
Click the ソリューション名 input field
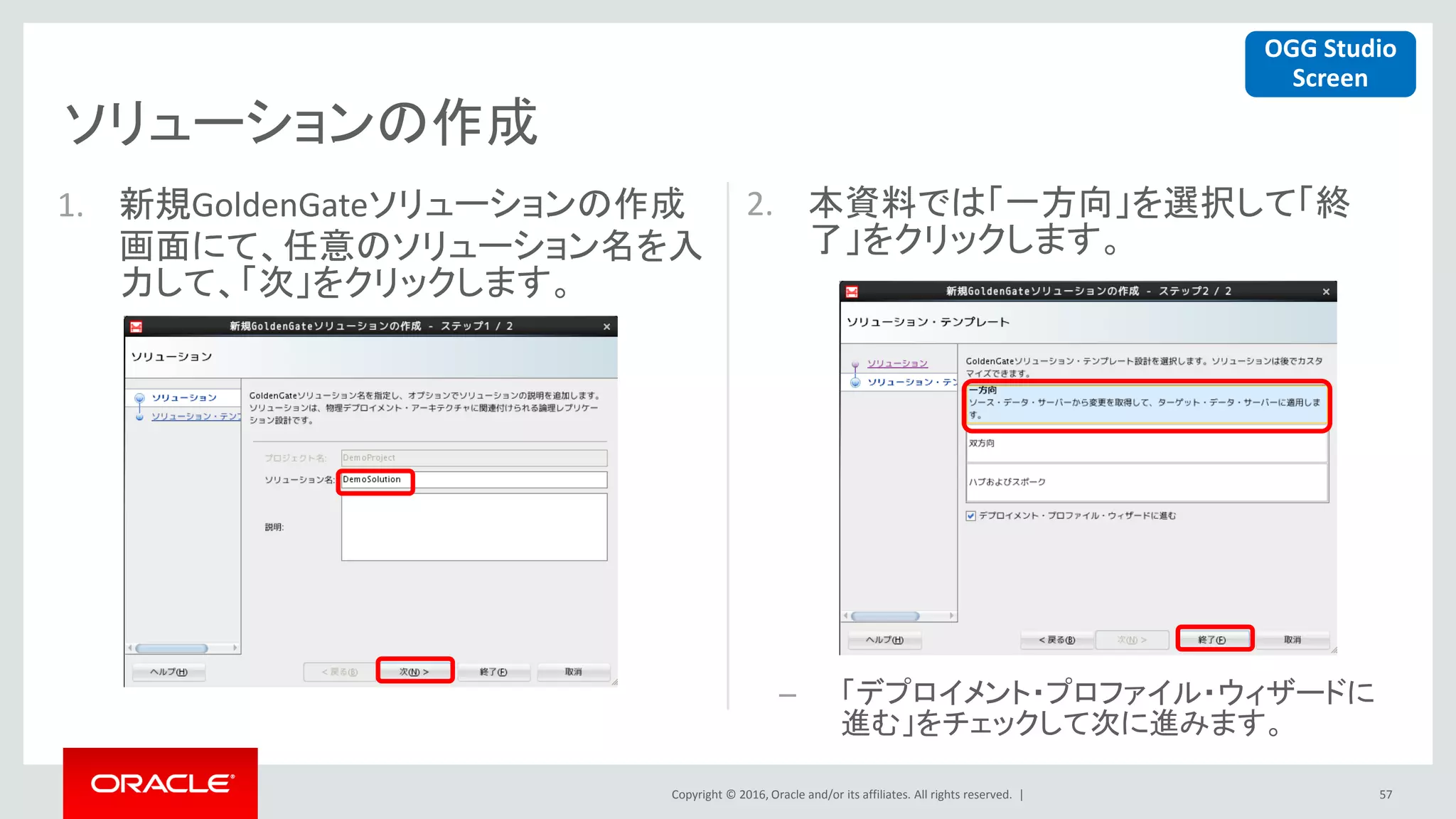(x=473, y=480)
